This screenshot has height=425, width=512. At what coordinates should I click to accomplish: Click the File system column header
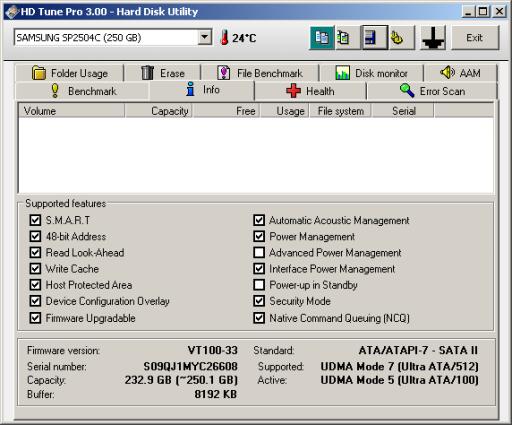(x=340, y=111)
